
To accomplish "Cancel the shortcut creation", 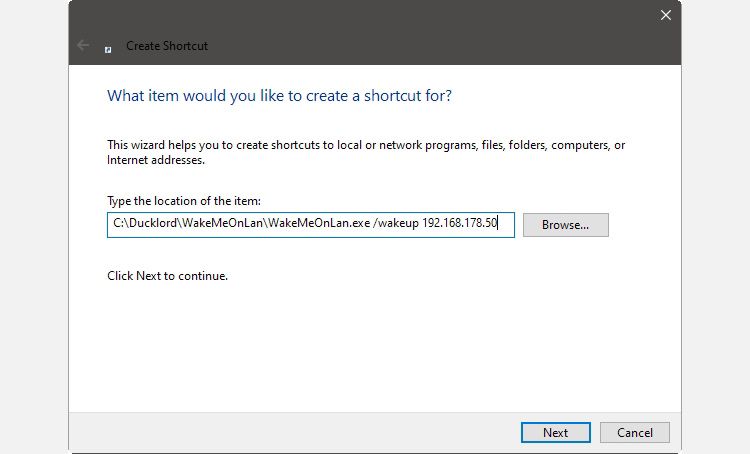I will pyautogui.click(x=635, y=433).
